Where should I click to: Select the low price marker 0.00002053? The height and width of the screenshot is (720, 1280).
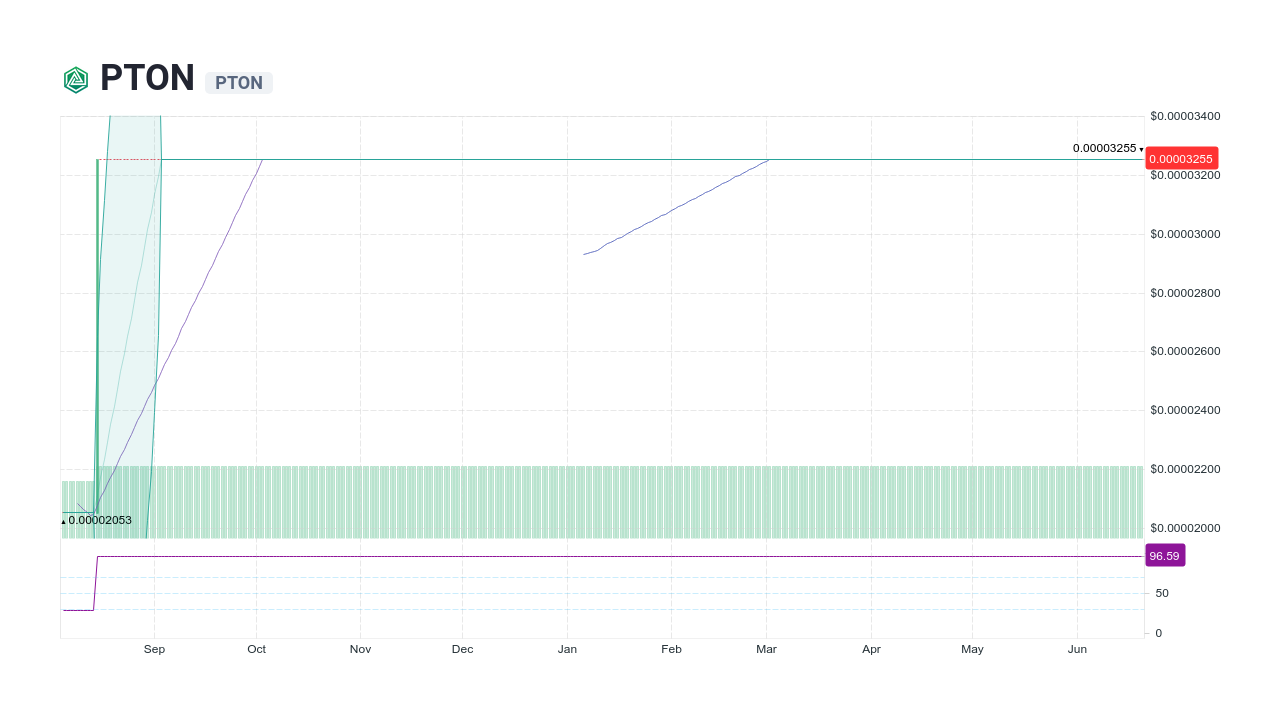pyautogui.click(x=96, y=520)
